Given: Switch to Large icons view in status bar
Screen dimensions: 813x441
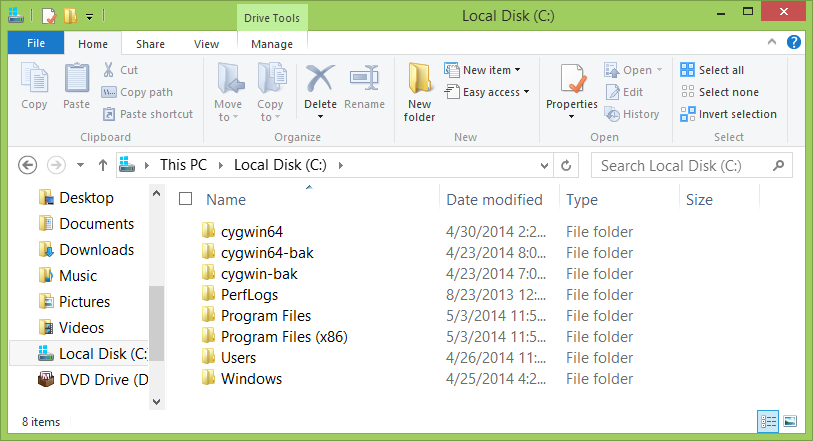Looking at the screenshot, I should click(790, 421).
